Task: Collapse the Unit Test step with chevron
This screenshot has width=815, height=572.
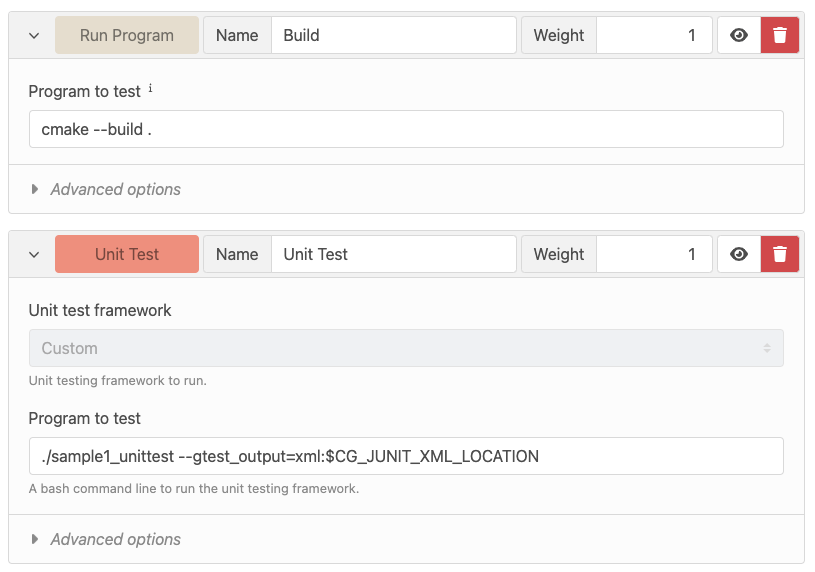Action: (x=34, y=255)
